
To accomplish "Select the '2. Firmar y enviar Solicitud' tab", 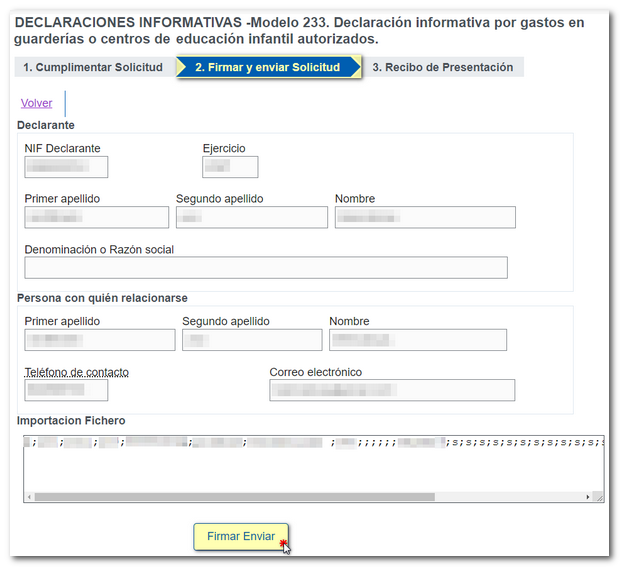I will coord(266,67).
